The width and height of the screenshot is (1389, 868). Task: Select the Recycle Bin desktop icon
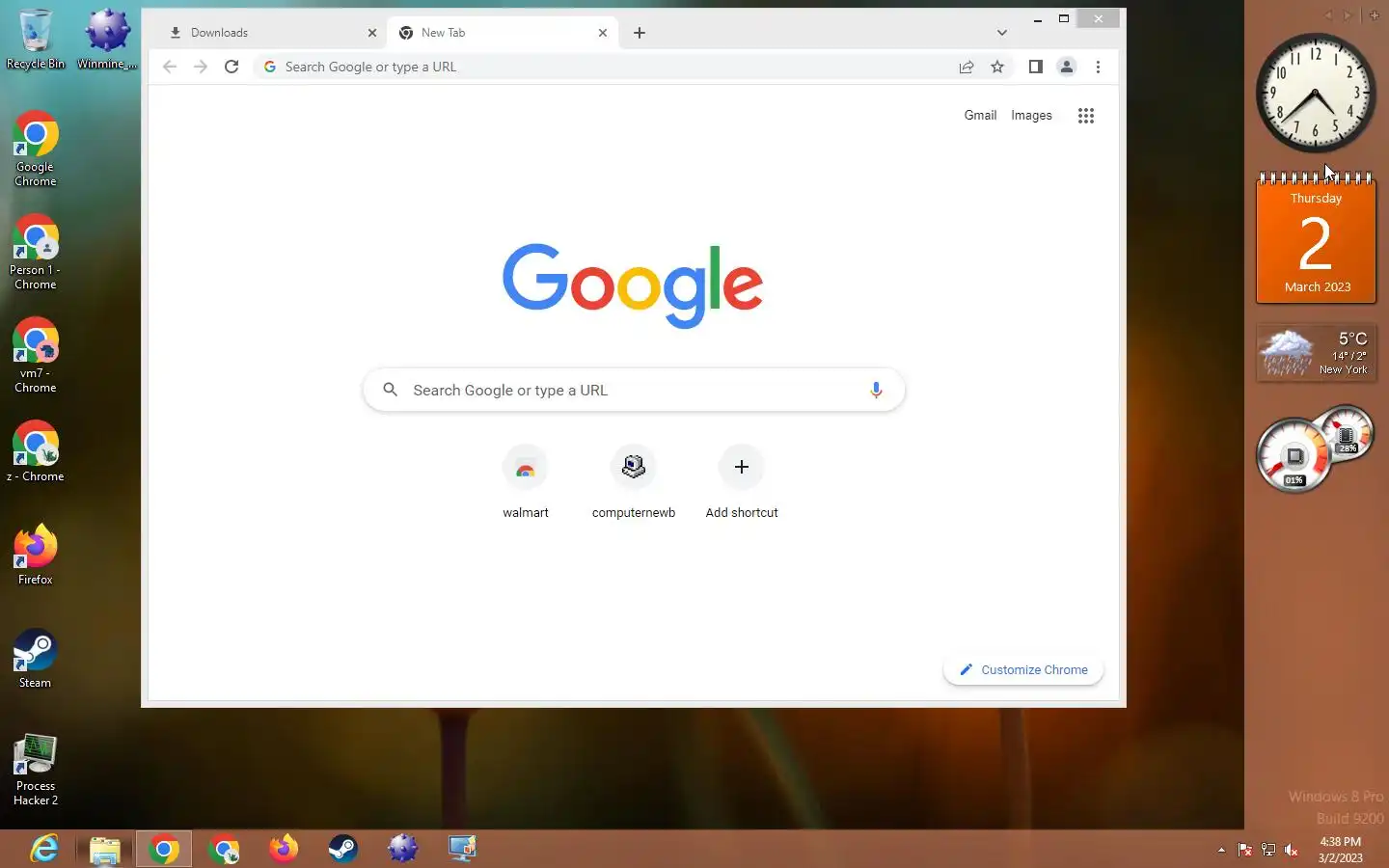coord(36,41)
